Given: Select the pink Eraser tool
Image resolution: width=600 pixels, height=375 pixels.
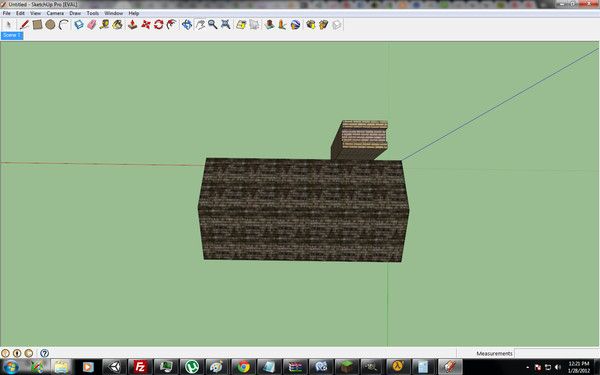Looking at the screenshot, I should tap(92, 25).
